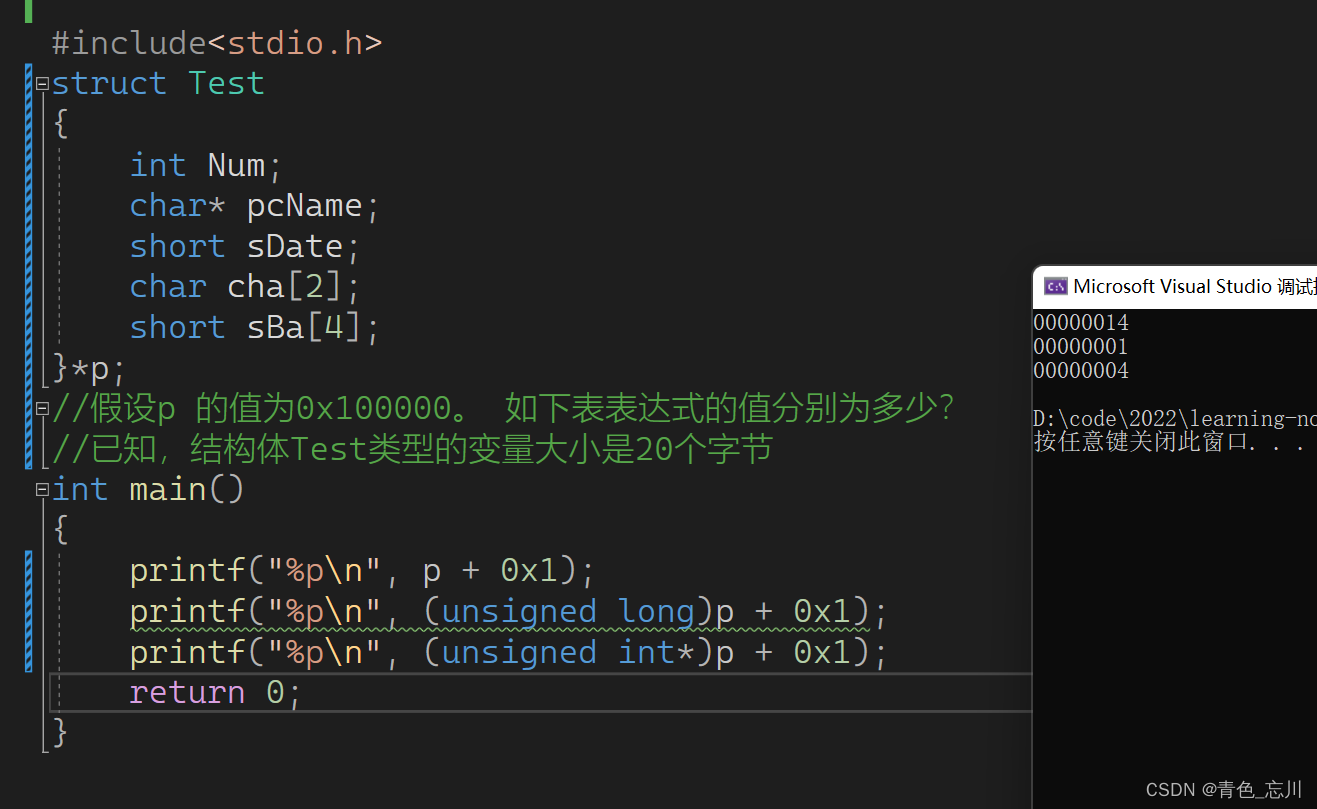Place cursor on the #include<stdio.h> line
The image size is (1317, 809).
pyautogui.click(x=216, y=43)
